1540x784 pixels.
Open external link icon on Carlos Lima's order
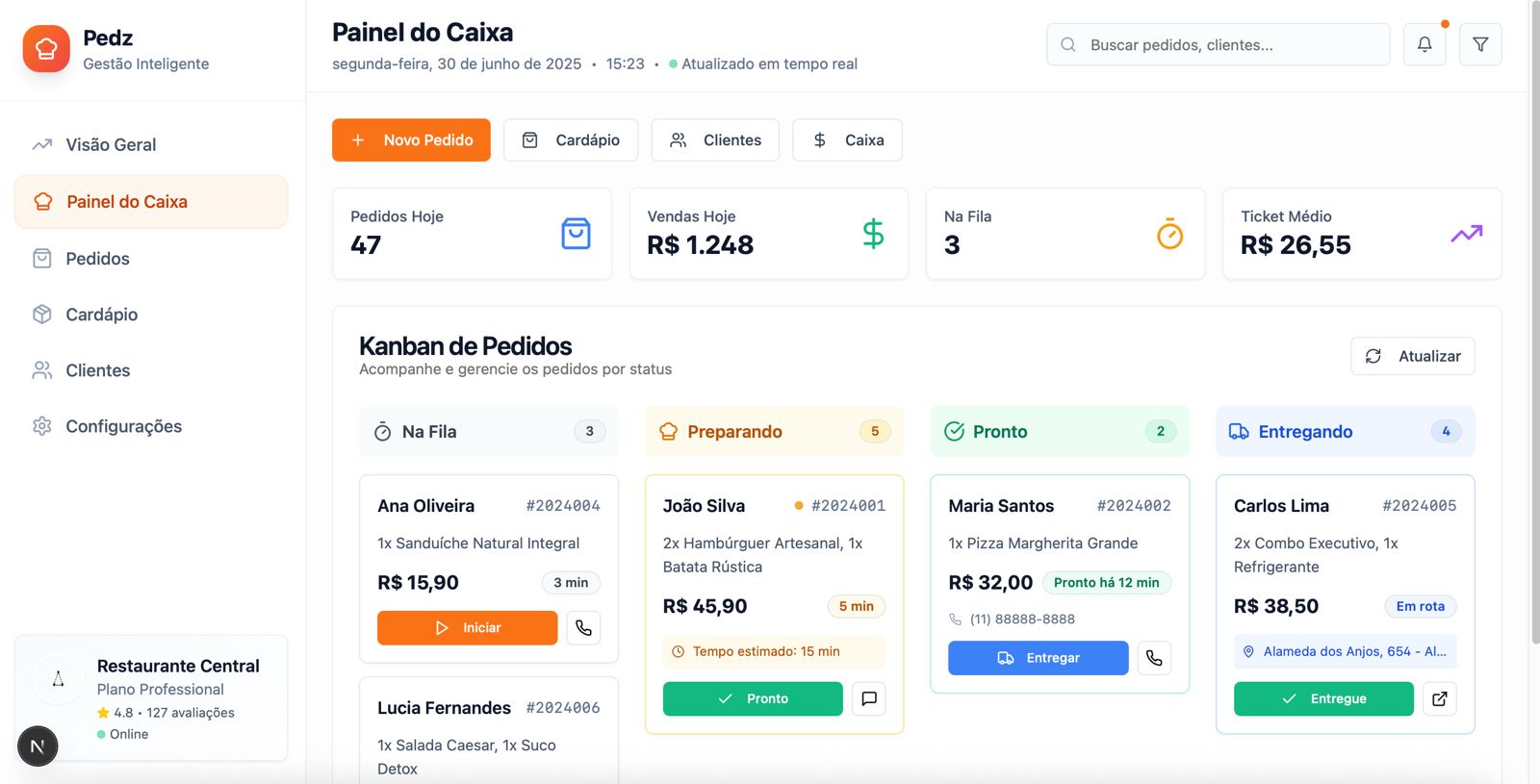[1439, 698]
